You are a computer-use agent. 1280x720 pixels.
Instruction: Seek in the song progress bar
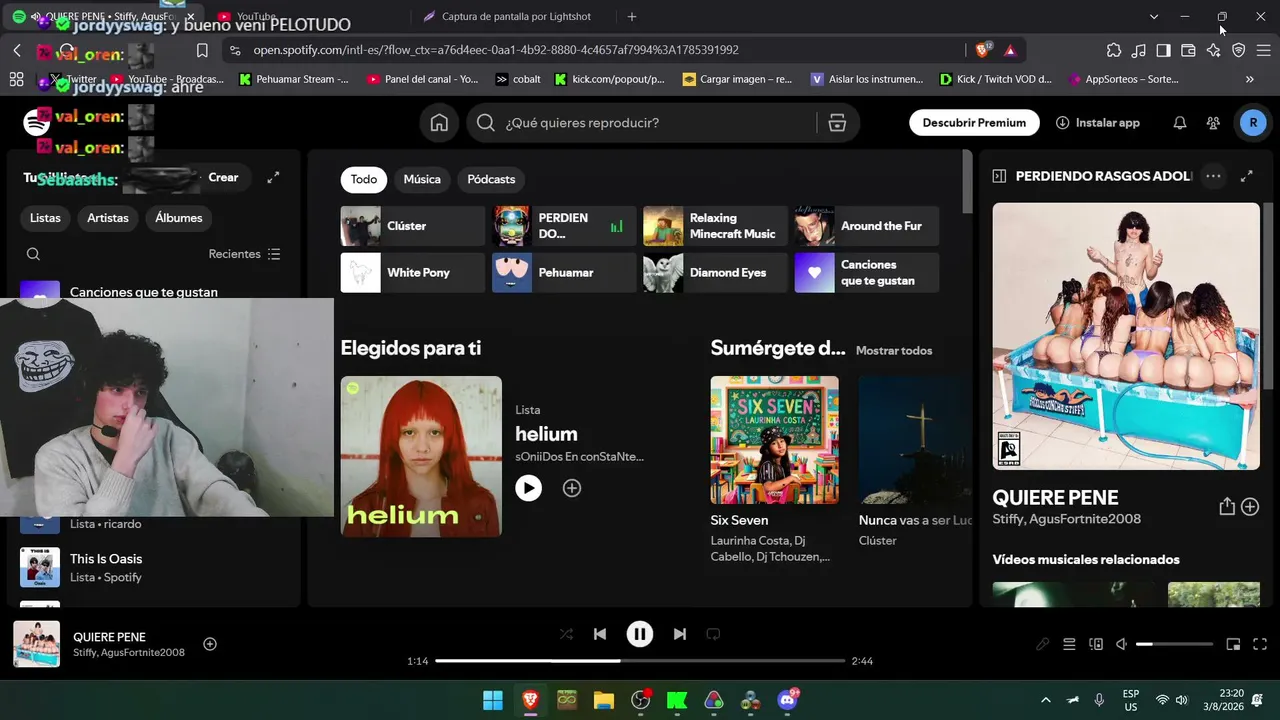tap(640, 661)
